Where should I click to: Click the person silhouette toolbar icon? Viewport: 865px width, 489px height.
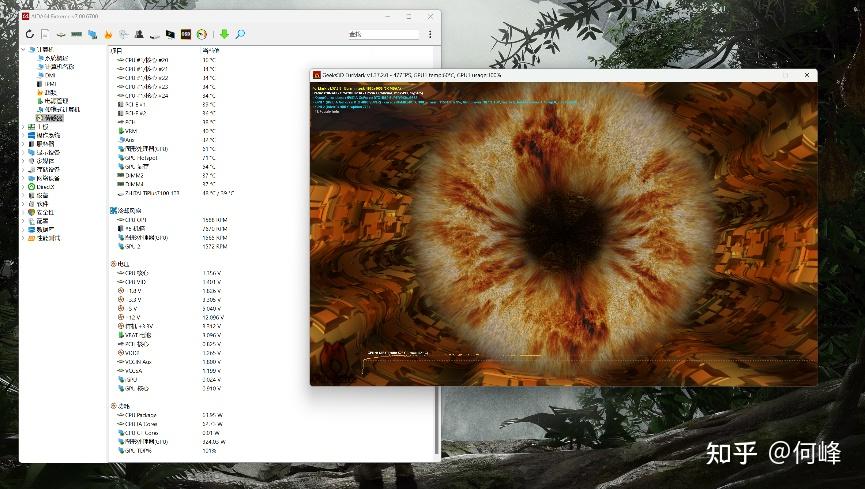[x=139, y=34]
